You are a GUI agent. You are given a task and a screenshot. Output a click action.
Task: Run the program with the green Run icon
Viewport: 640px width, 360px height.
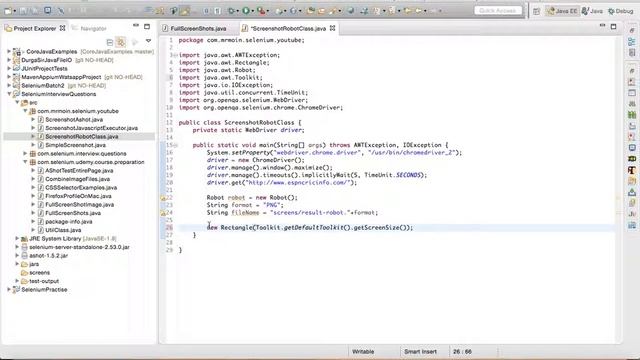click(246, 11)
